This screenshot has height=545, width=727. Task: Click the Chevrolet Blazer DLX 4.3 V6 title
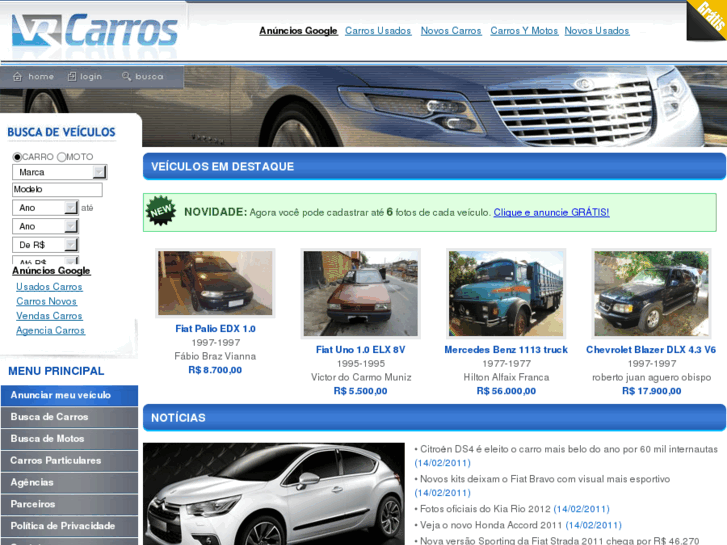coord(651,349)
